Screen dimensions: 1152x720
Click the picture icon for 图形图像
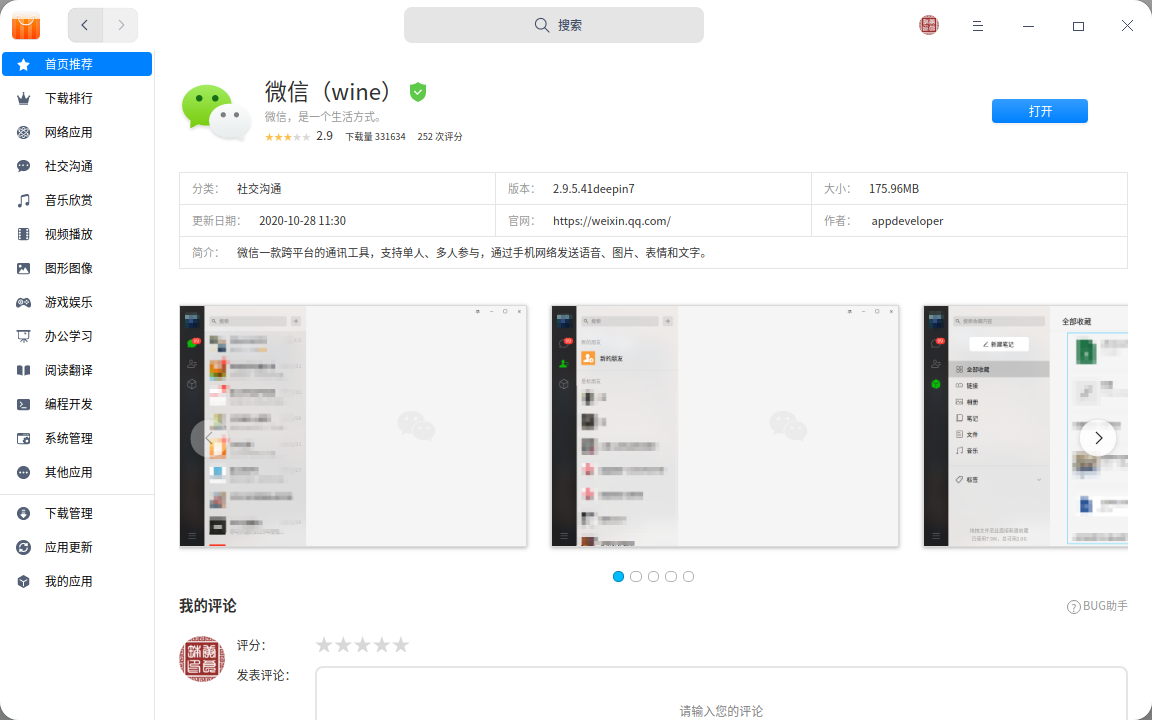coord(24,268)
